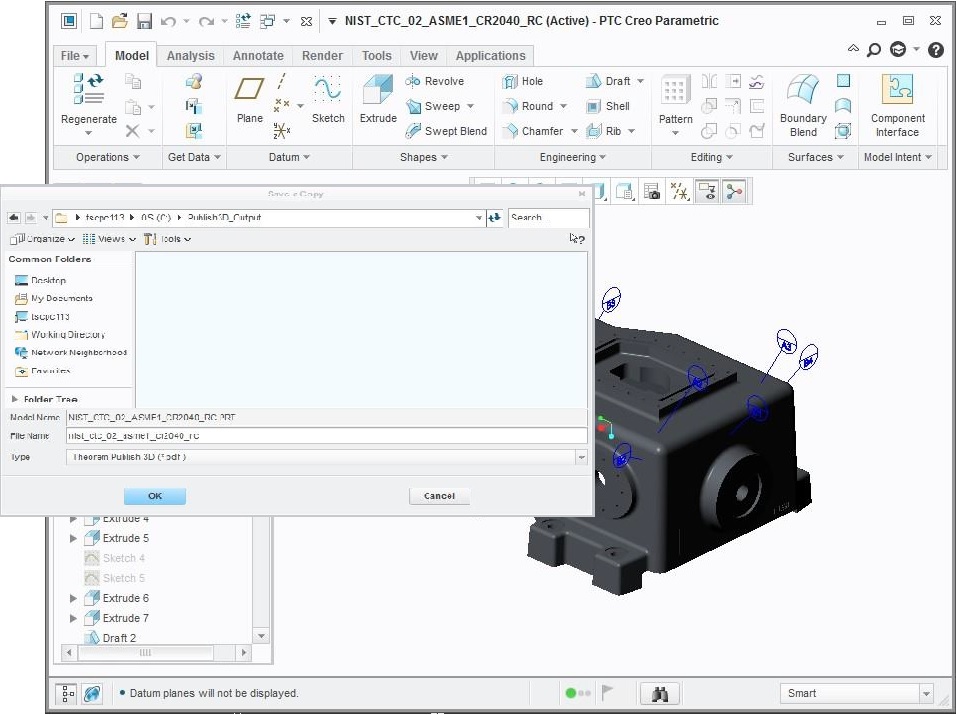Click the File Name input field
Image resolution: width=956 pixels, height=715 pixels.
pos(326,436)
